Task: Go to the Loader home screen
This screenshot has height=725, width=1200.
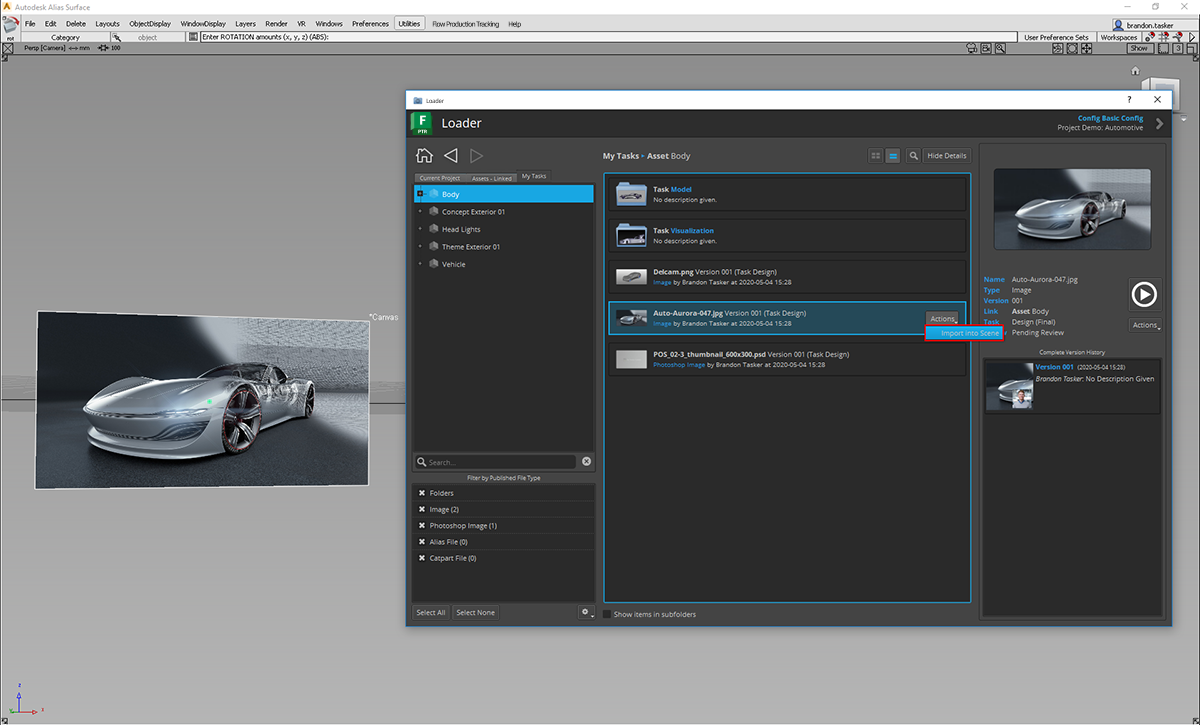Action: [424, 156]
